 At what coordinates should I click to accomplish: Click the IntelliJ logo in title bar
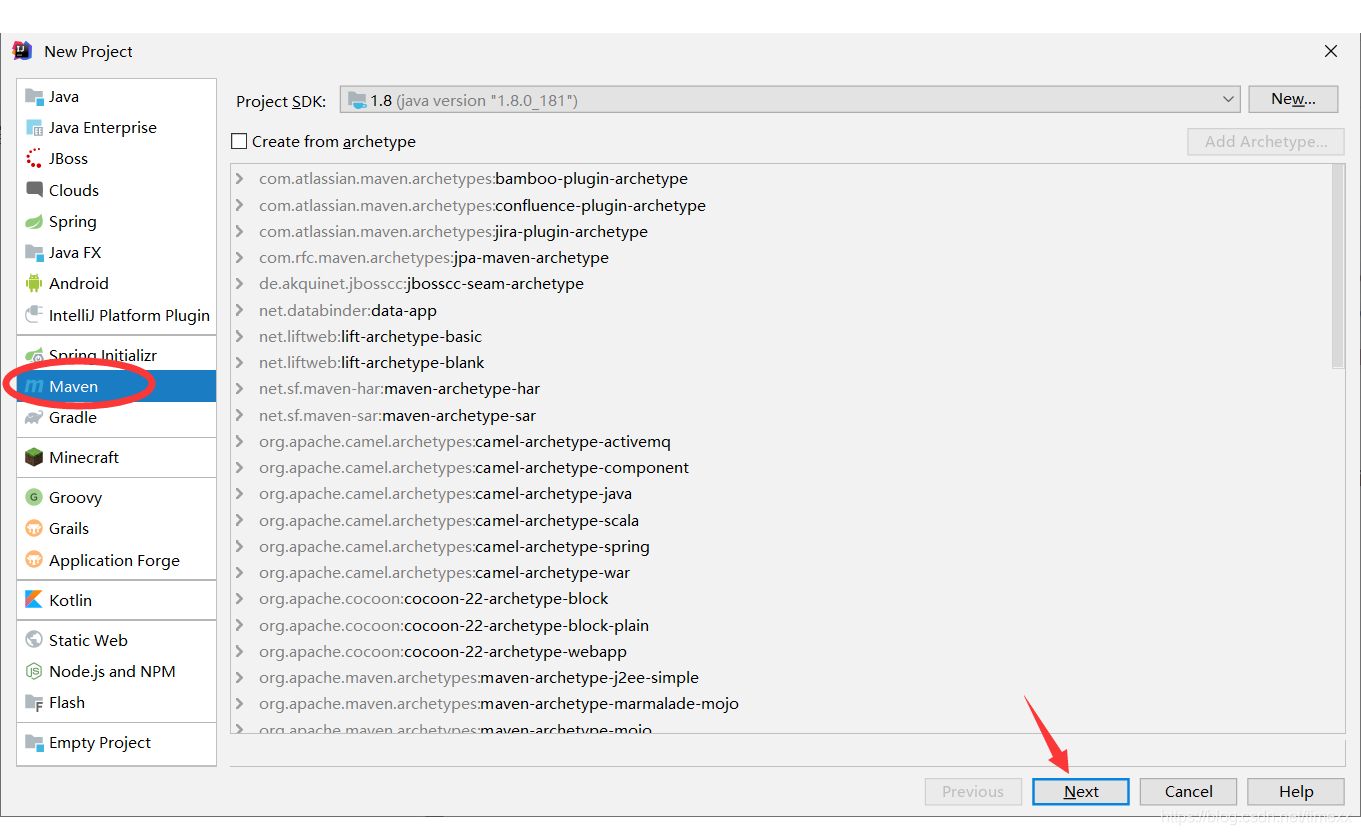coord(22,51)
